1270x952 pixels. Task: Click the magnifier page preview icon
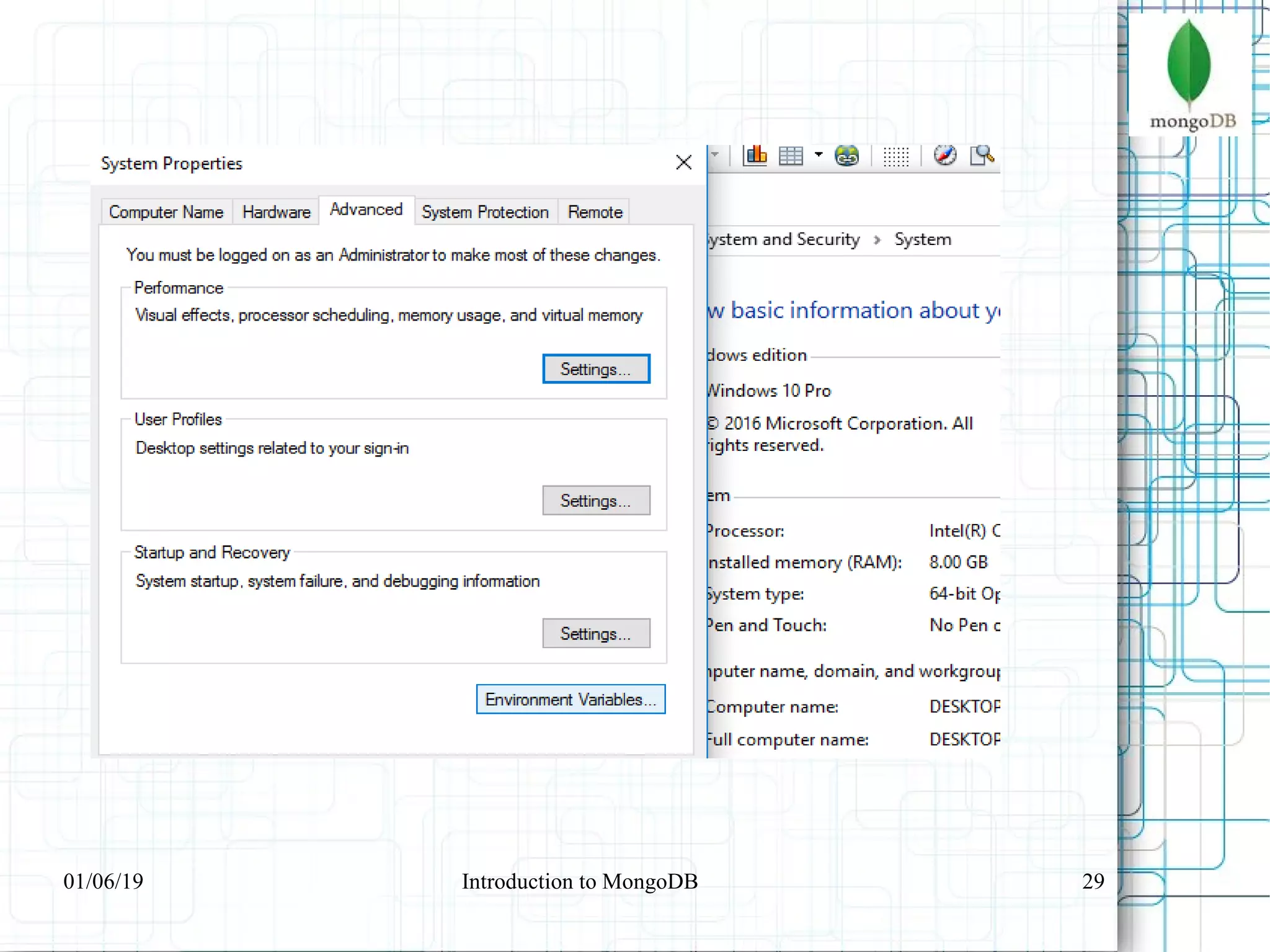982,155
